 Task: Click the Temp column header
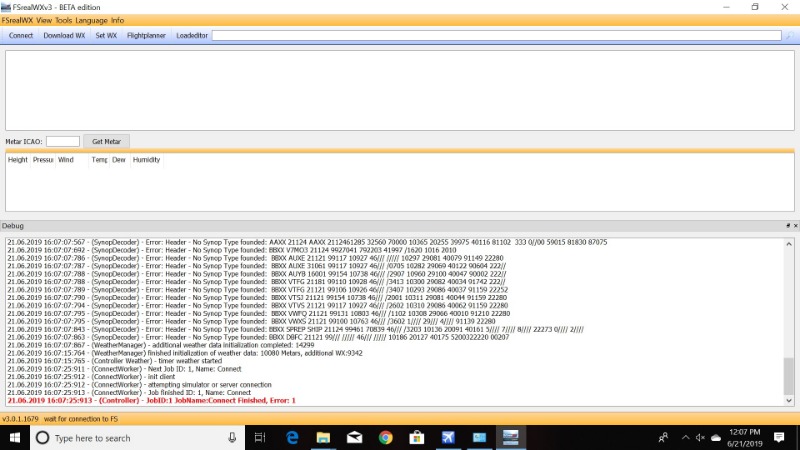point(99,160)
